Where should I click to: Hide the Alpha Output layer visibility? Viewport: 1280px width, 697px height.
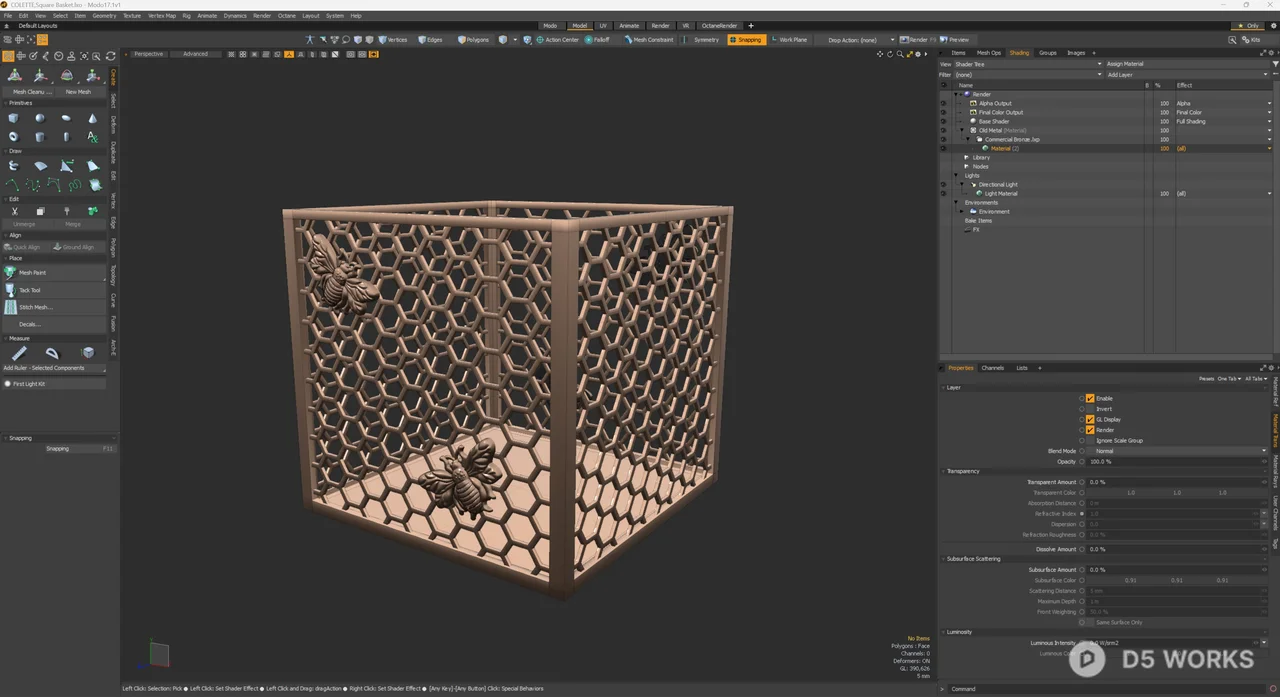[943, 103]
